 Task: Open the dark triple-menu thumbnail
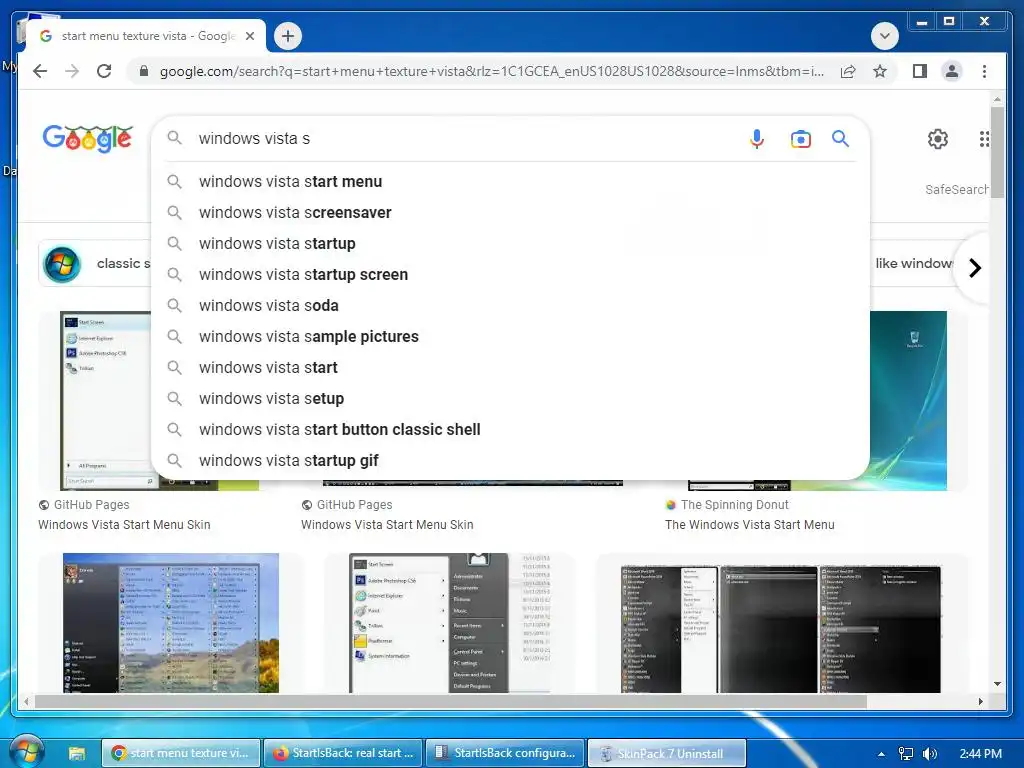click(x=780, y=630)
